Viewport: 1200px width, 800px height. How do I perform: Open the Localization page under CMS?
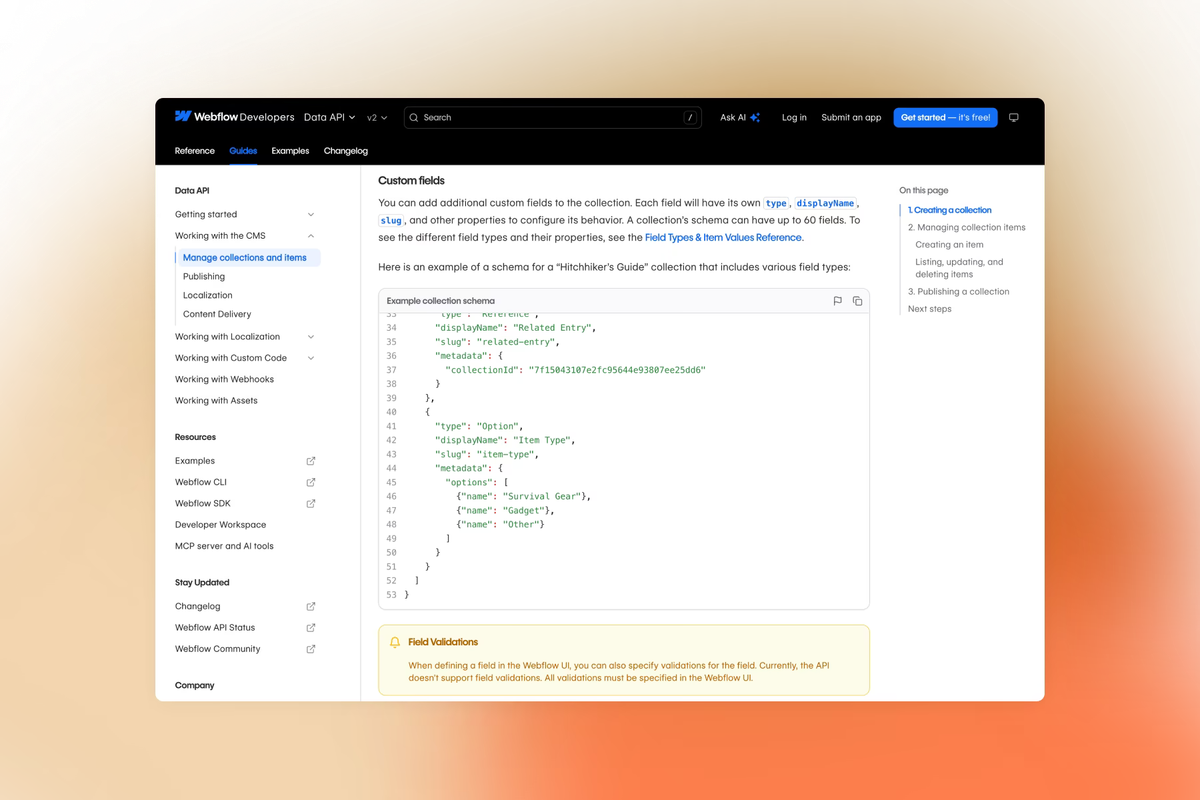tap(208, 295)
